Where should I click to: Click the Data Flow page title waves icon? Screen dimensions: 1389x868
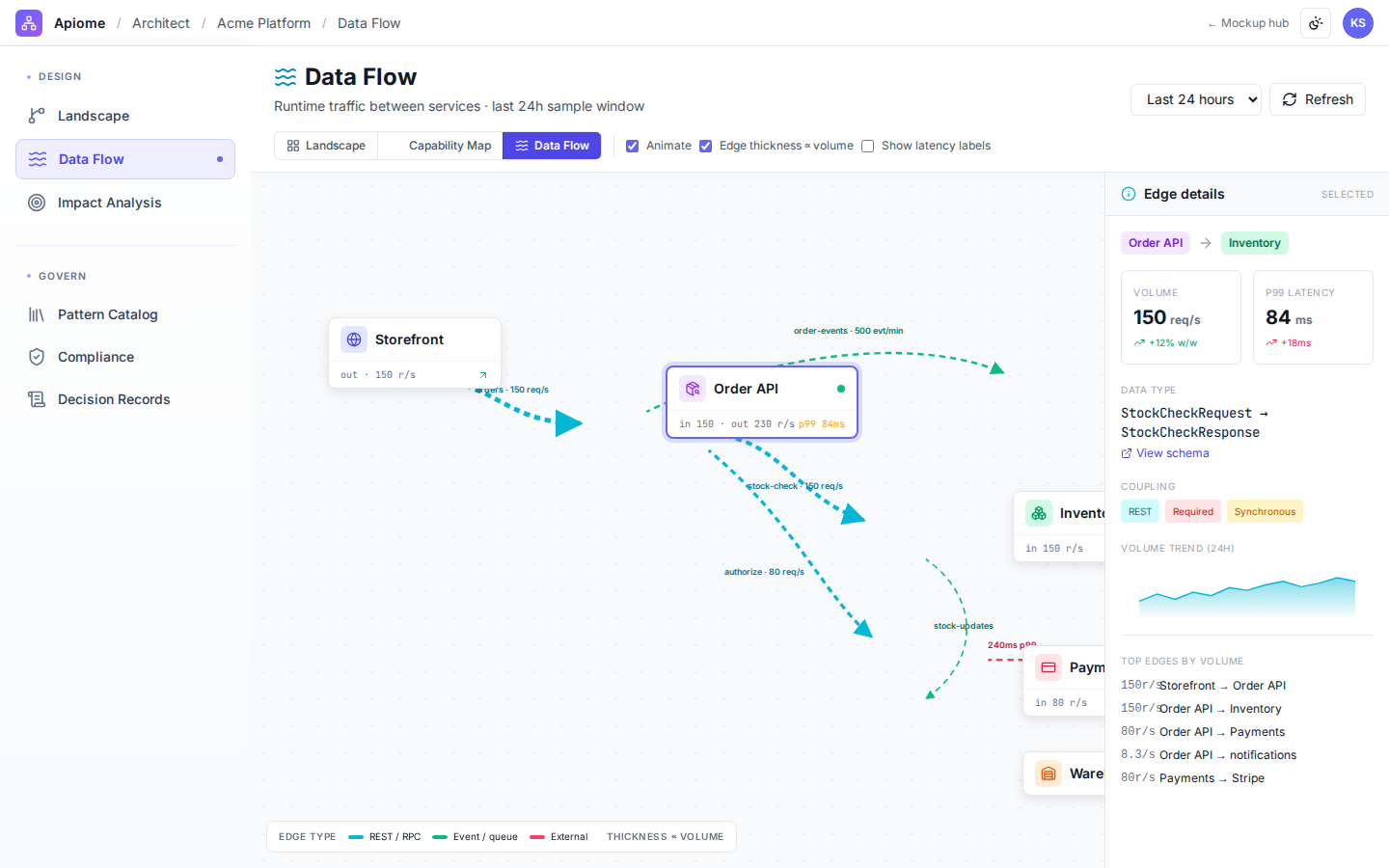(x=286, y=77)
